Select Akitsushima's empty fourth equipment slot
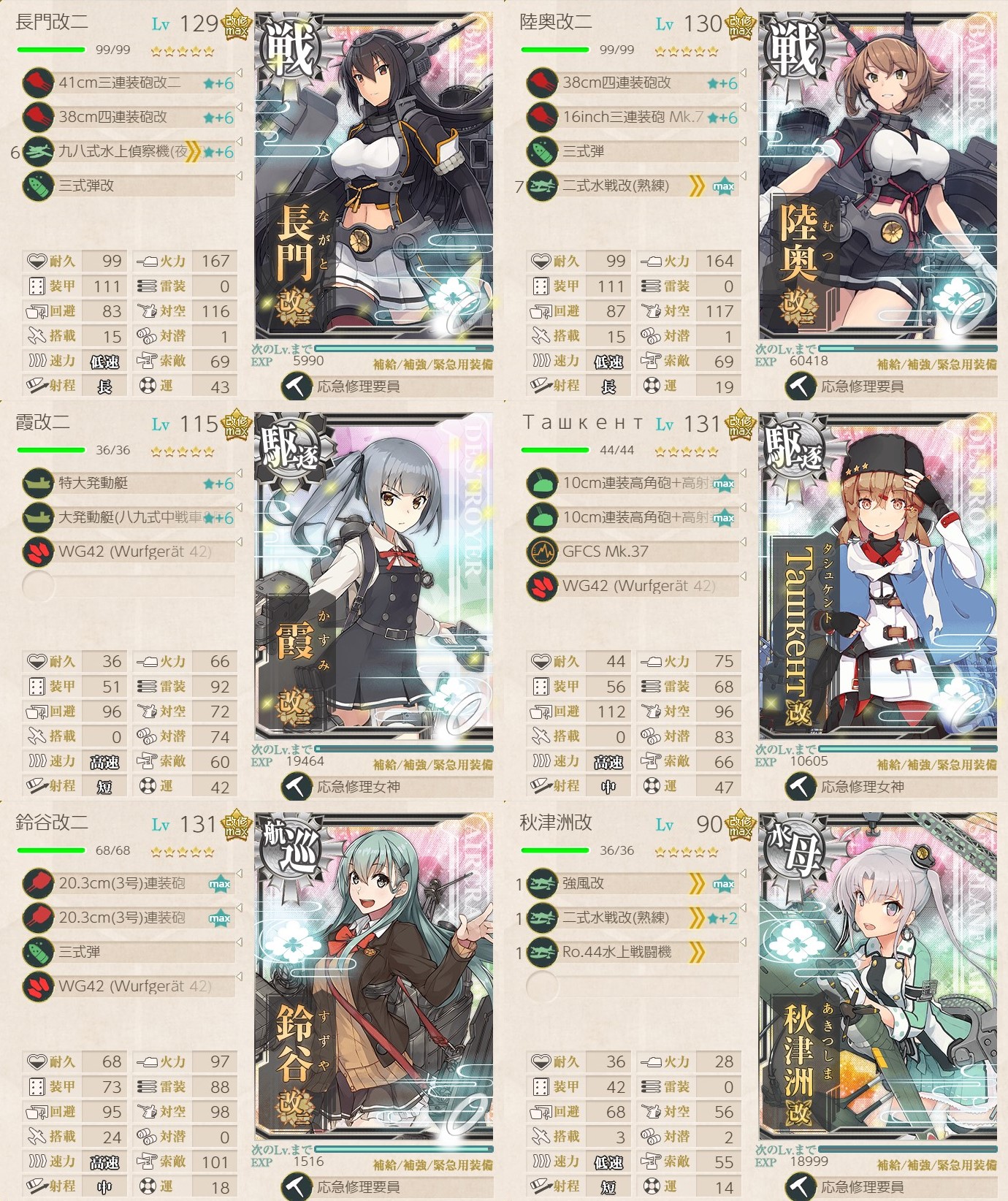1008x1201 pixels. [x=633, y=986]
